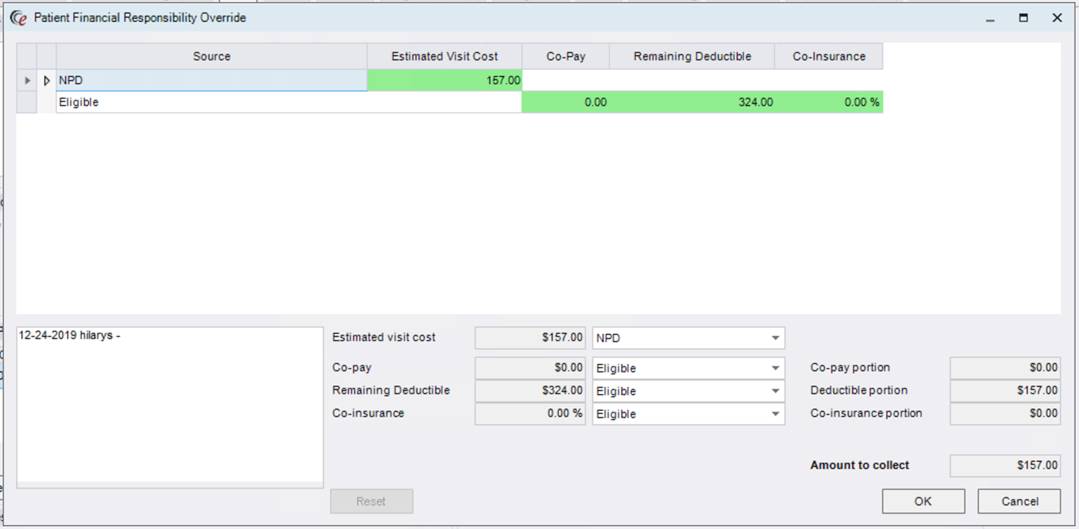Open the Estimated visit cost NPD dropdown
The height and width of the screenshot is (529, 1079).
[x=775, y=338]
